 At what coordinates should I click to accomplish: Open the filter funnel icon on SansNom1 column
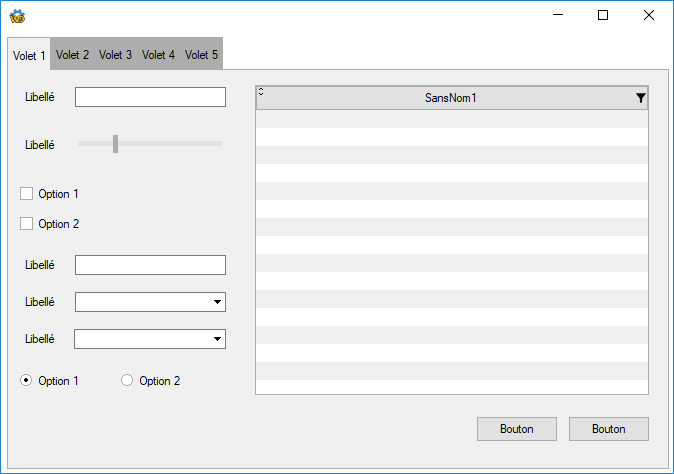[640, 98]
